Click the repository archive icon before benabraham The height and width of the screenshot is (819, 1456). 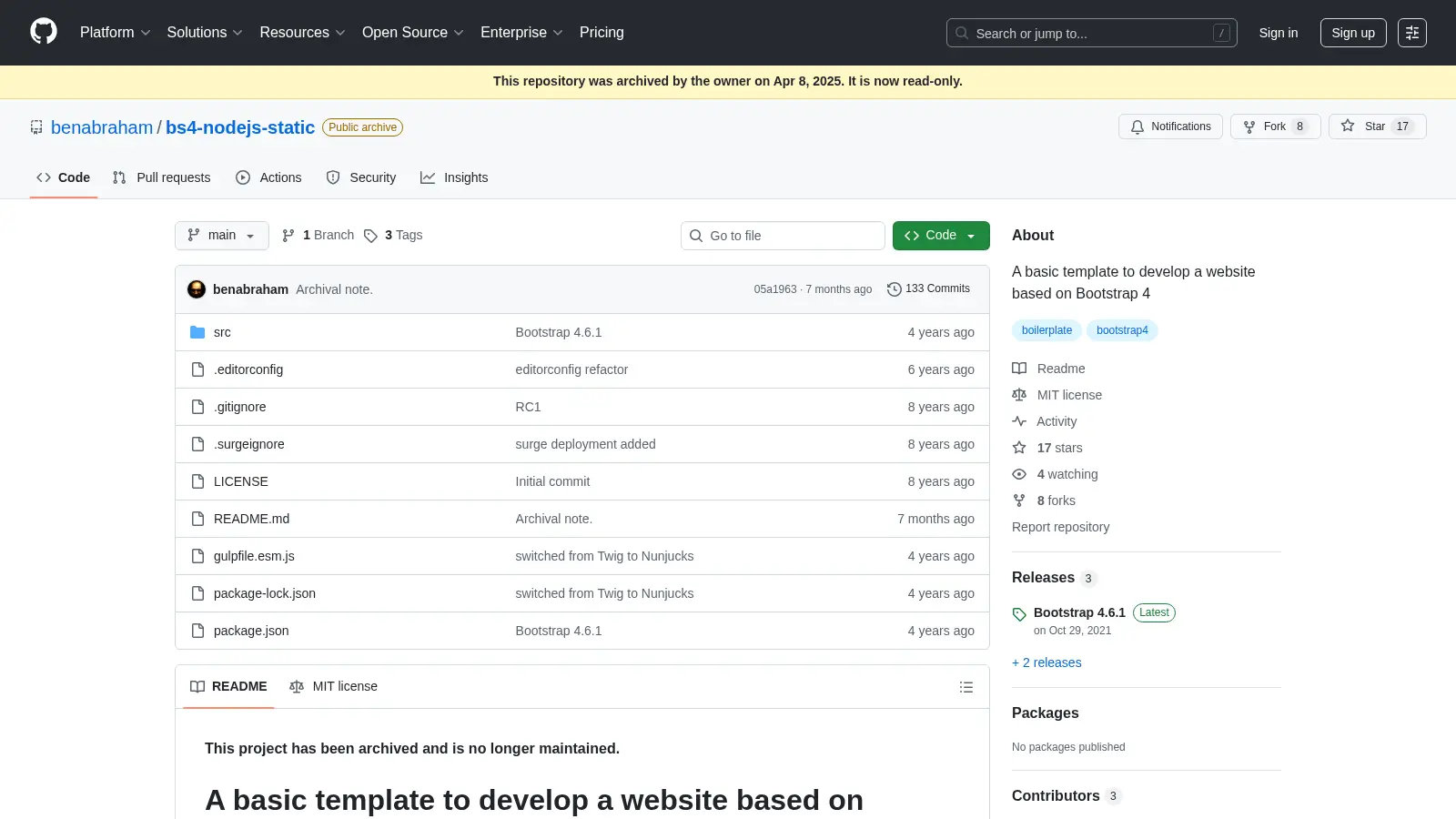36,127
